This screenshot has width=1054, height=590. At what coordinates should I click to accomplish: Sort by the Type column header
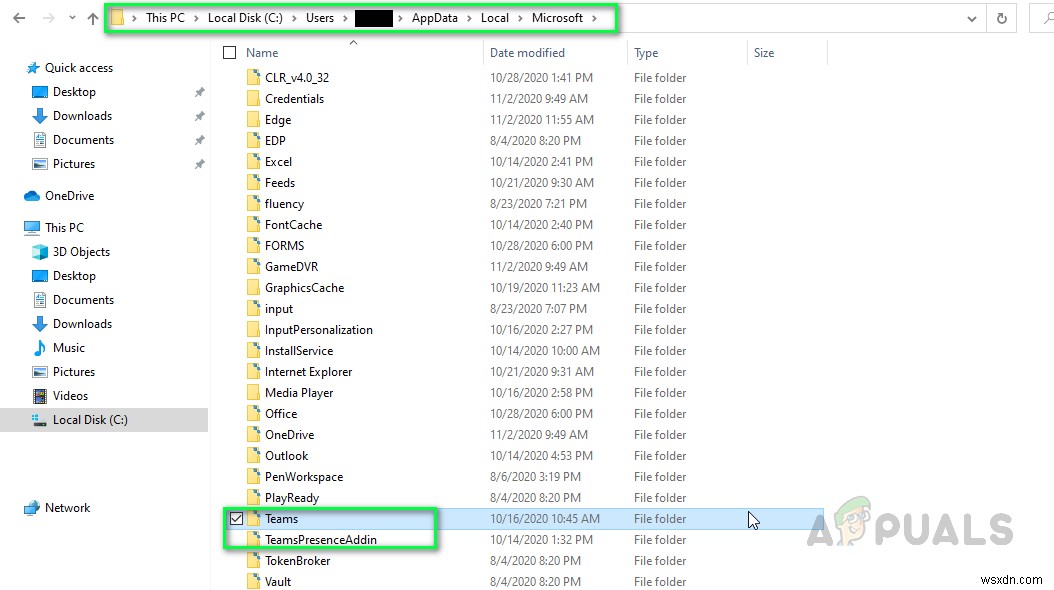pos(646,52)
